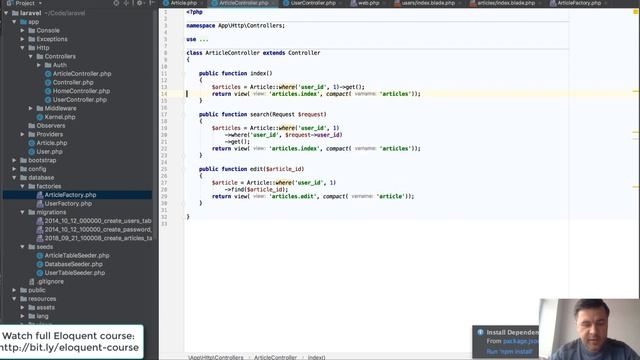Expand the bootstrap folder
640x360 pixels.
[x=14, y=160]
